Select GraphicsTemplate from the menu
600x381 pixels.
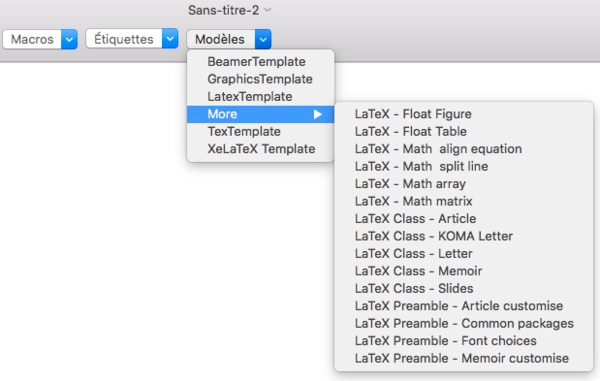pos(261,79)
